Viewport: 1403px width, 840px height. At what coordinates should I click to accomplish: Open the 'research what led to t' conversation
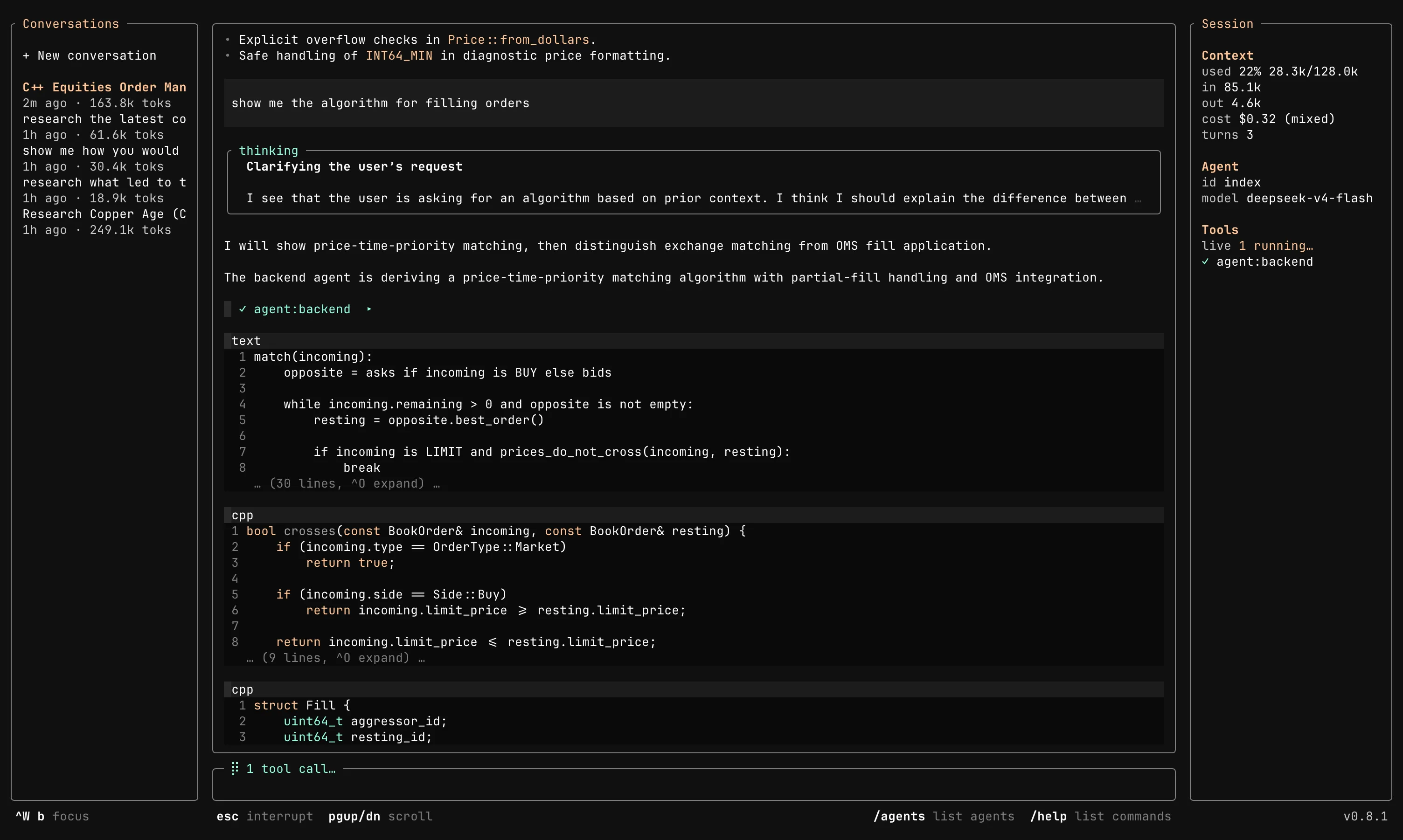[x=104, y=182]
